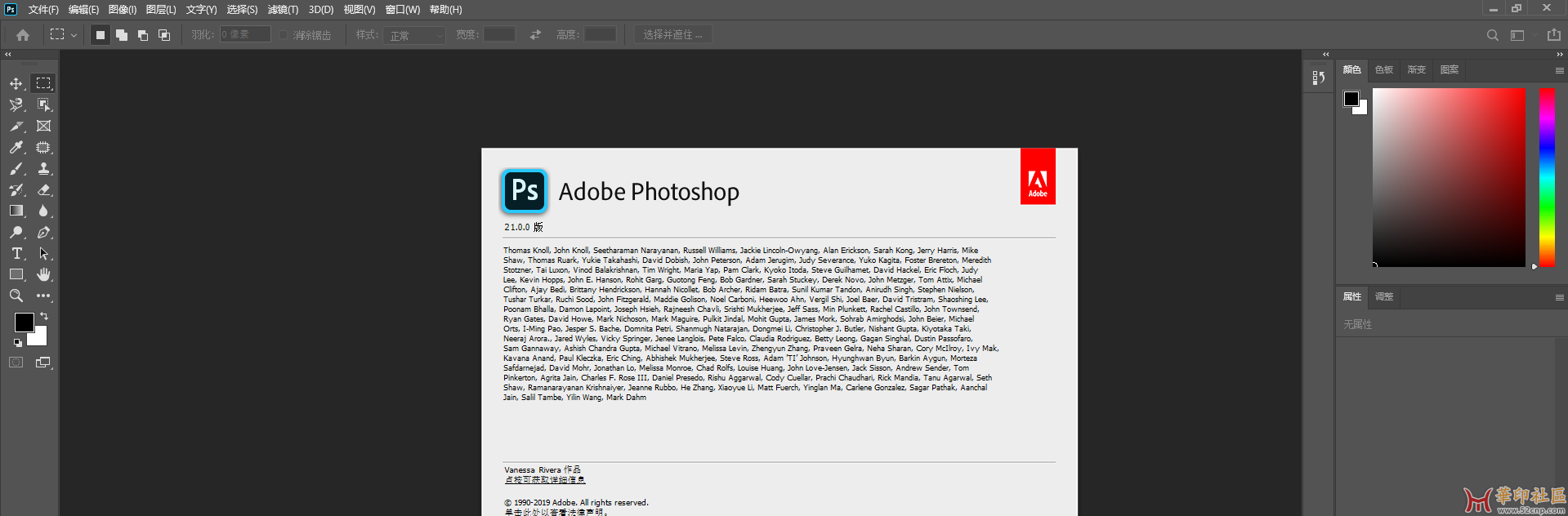This screenshot has width=1568, height=516.
Task: Choose Subtract from Selection mode
Action: point(142,35)
